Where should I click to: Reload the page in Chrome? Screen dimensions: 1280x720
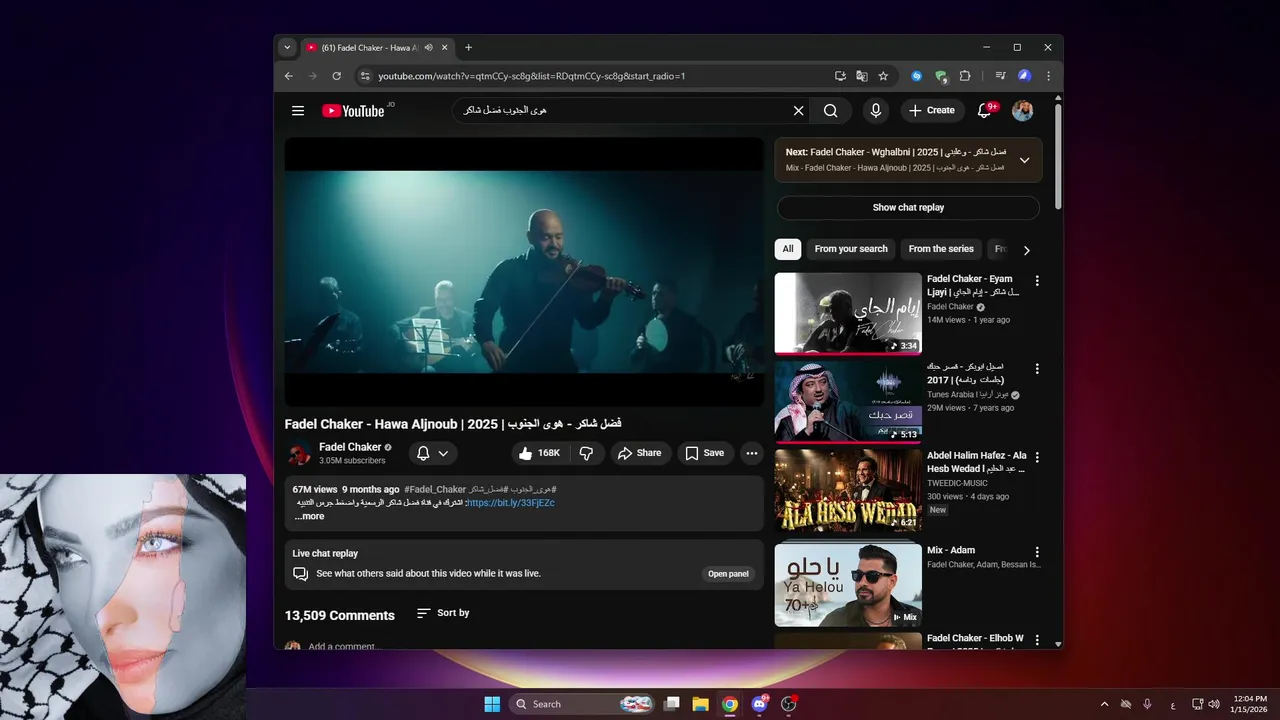[x=337, y=76]
